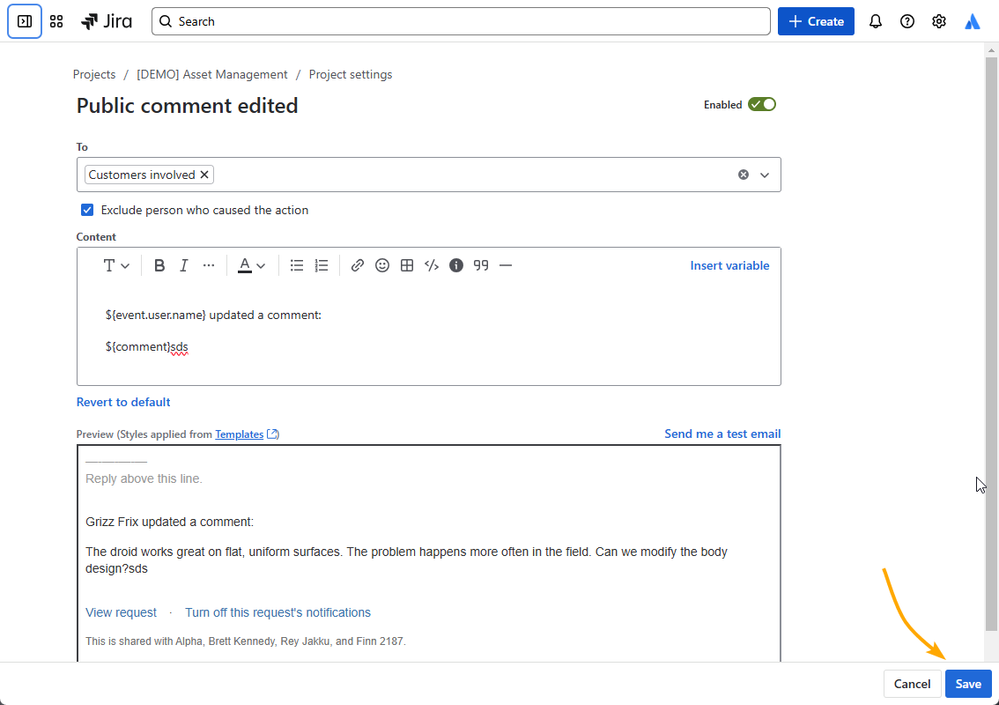Viewport: 999px width, 705px height.
Task: Open the notifications bell
Action: tap(875, 21)
